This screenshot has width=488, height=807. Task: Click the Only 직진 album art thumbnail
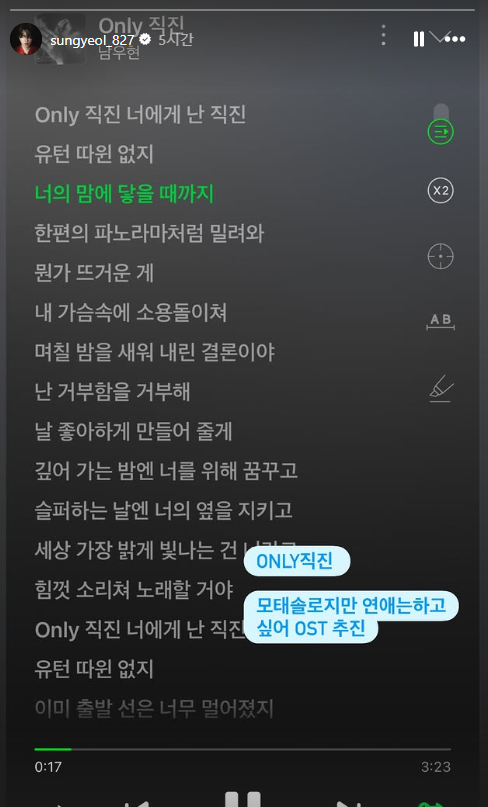(60, 39)
